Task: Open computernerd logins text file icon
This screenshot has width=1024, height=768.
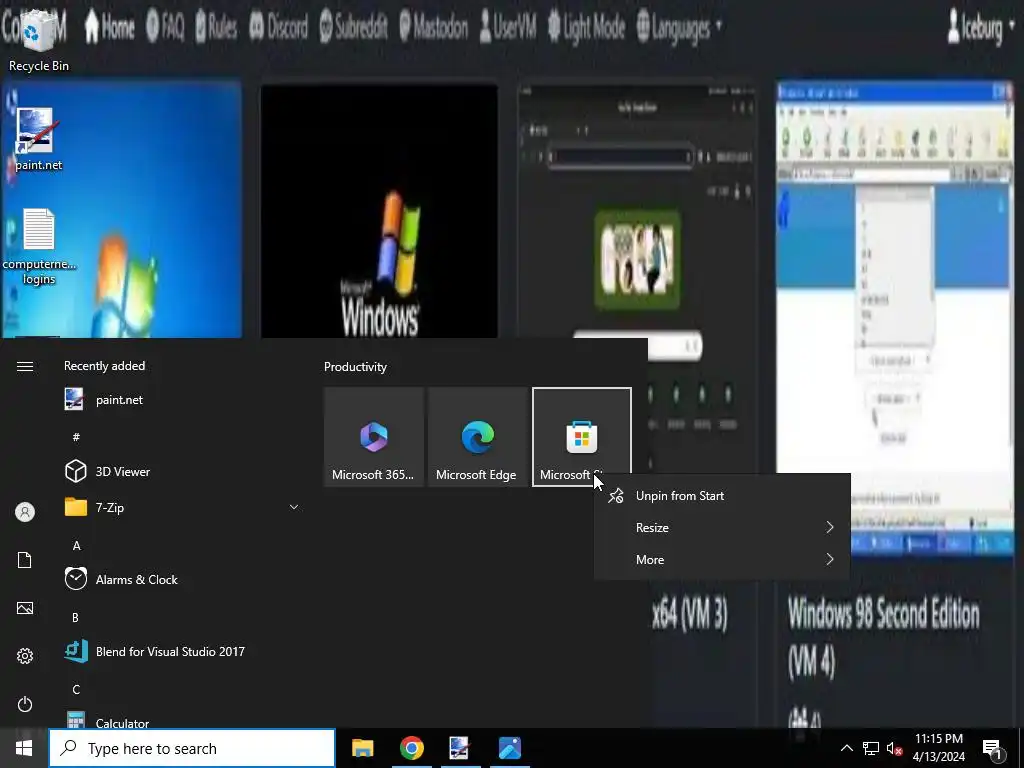Action: click(x=39, y=247)
